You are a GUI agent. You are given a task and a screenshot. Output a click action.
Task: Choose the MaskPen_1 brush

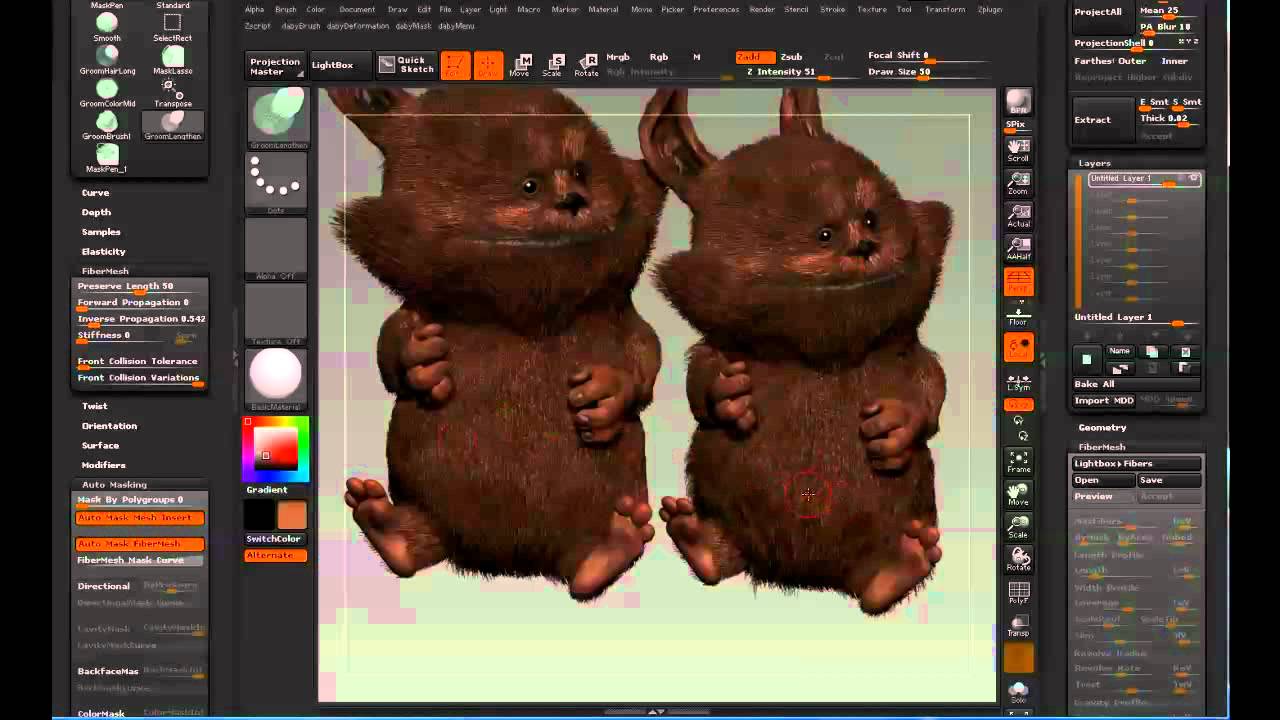(107, 158)
